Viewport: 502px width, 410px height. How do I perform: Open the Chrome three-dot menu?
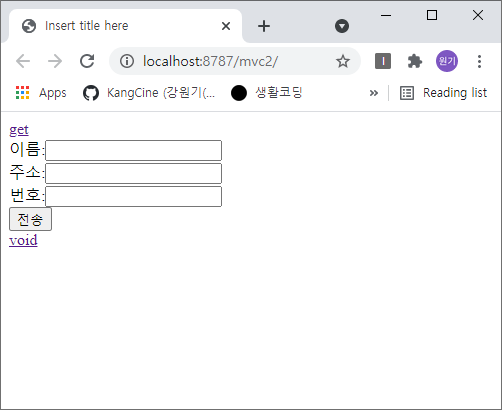tap(479, 61)
